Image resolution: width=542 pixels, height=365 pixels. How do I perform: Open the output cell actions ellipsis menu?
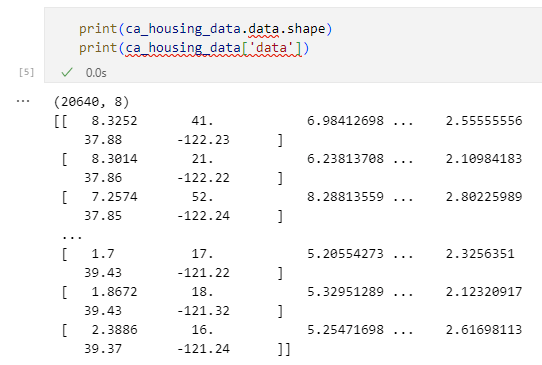pyautogui.click(x=23, y=101)
